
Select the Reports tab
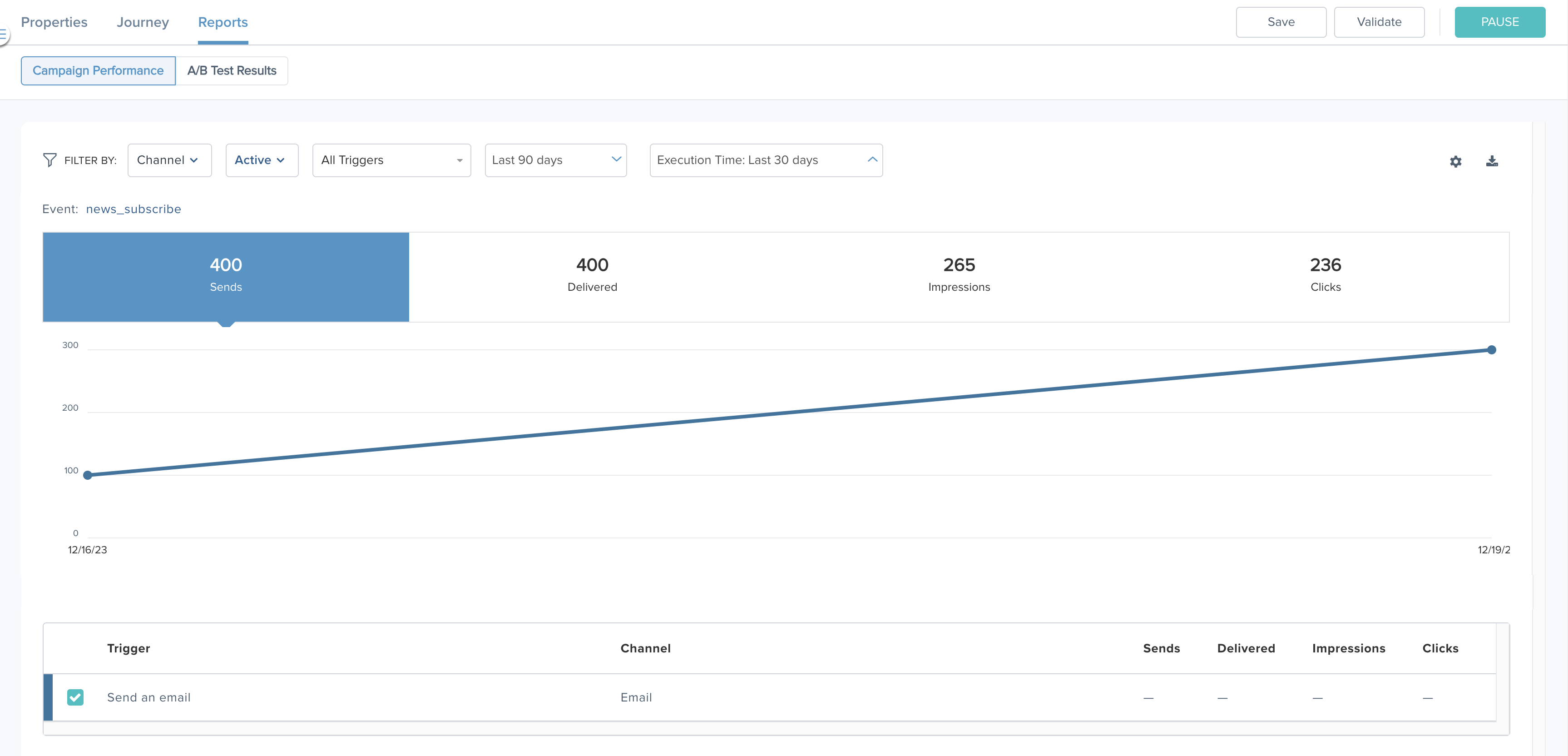coord(223,22)
